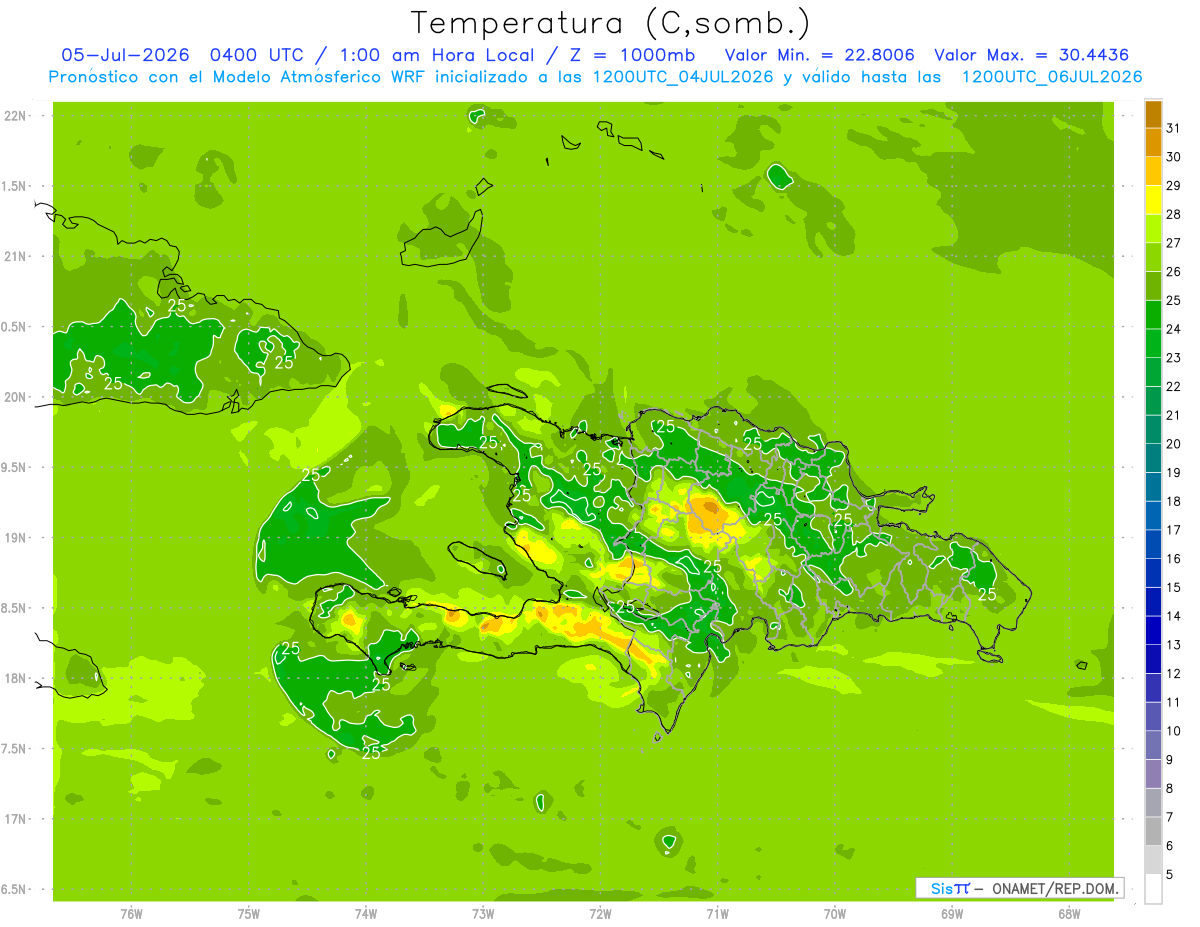Click the "74W" longitude axis label
1200x927 pixels.
[366, 913]
